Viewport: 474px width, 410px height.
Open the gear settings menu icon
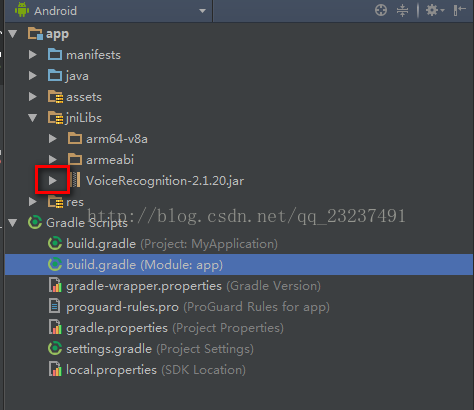point(435,10)
